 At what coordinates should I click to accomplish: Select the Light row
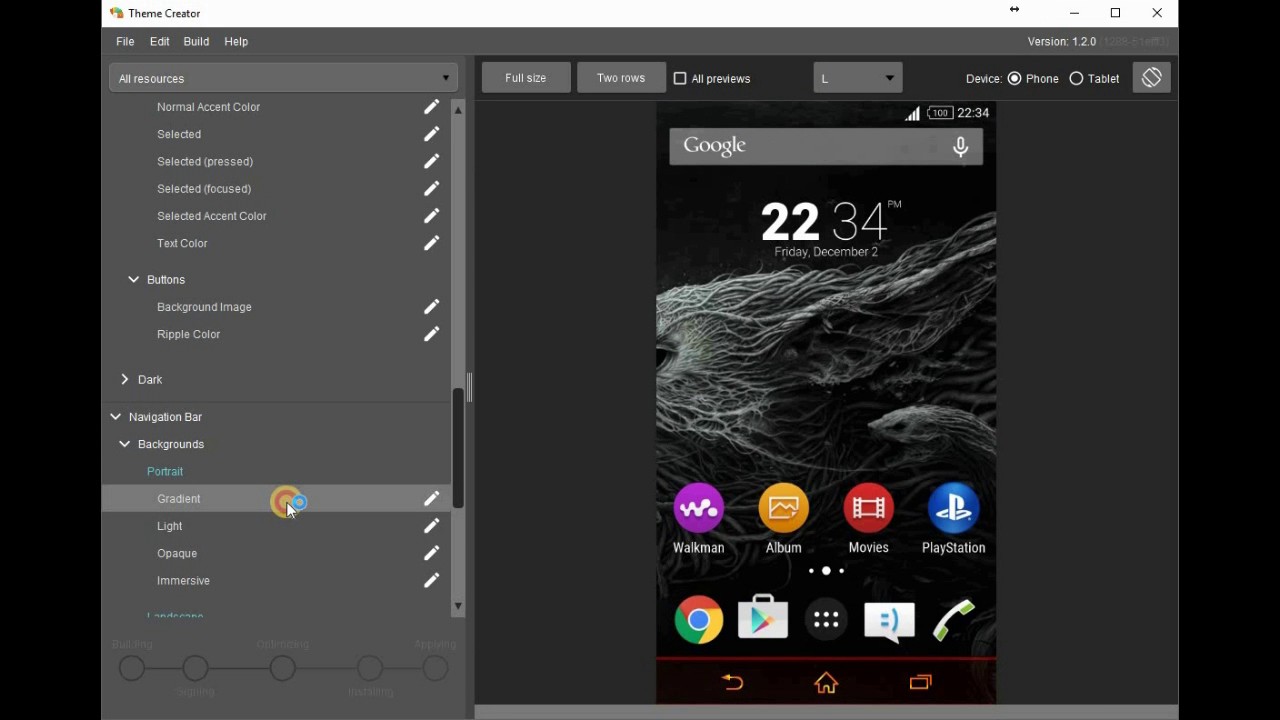(x=276, y=526)
